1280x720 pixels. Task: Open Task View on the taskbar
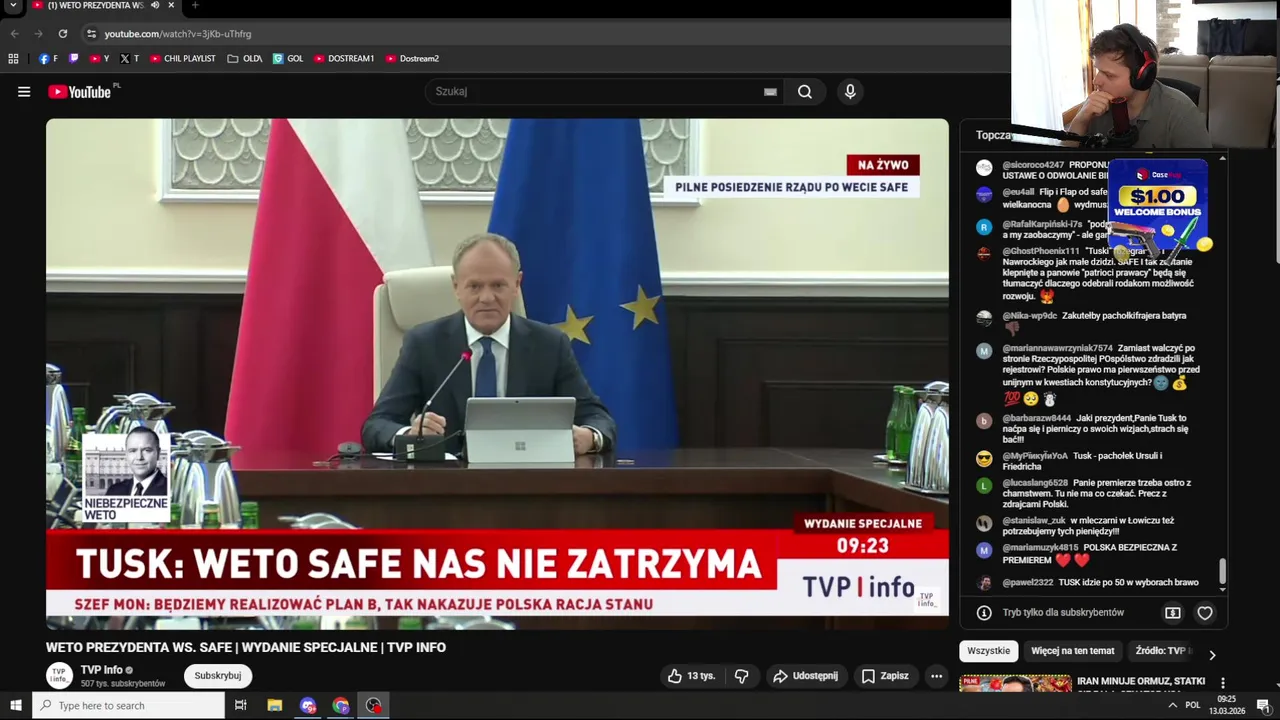(240, 706)
